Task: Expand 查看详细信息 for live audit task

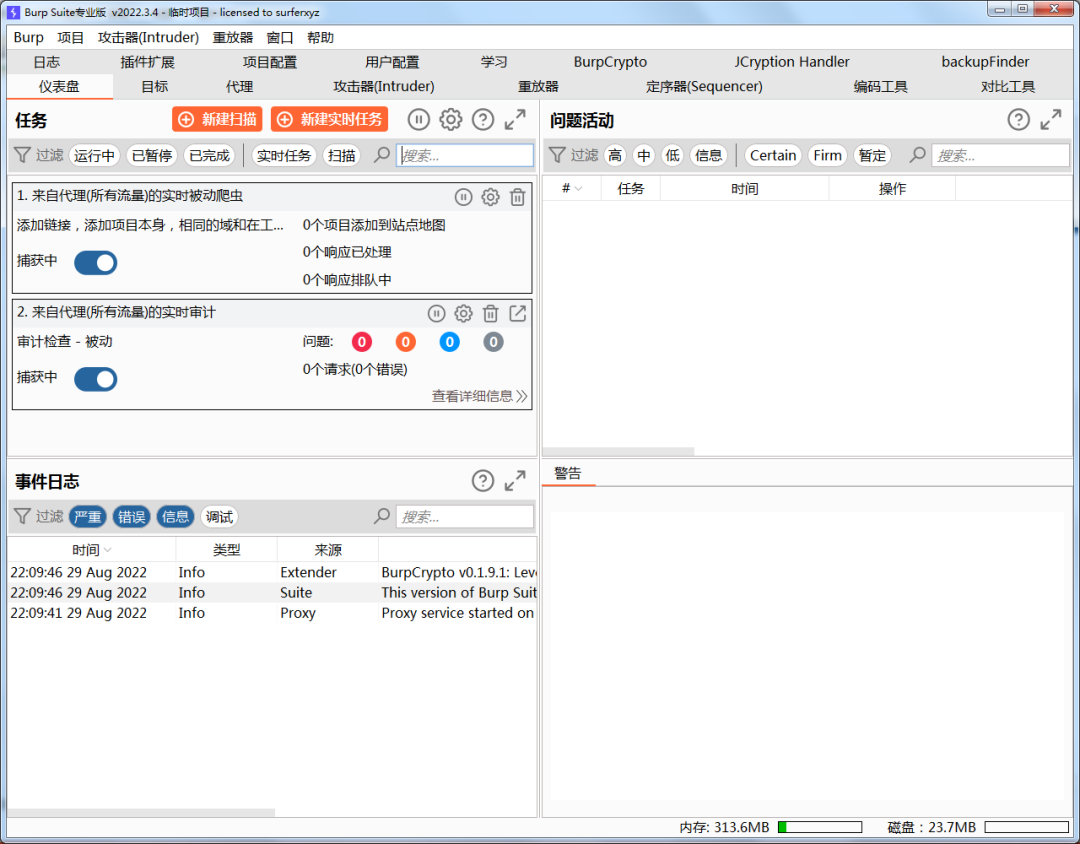Action: point(479,396)
